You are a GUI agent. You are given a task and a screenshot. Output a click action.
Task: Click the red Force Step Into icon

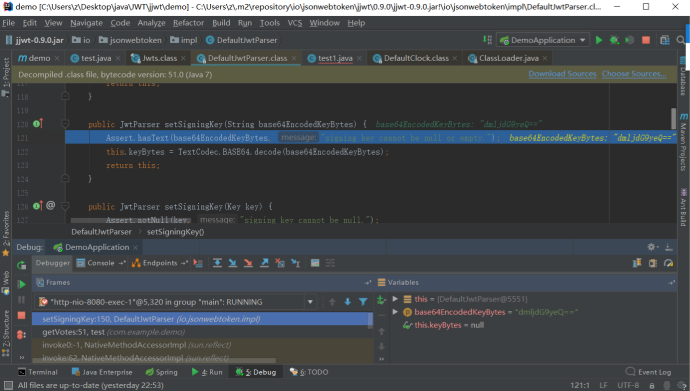pos(248,263)
